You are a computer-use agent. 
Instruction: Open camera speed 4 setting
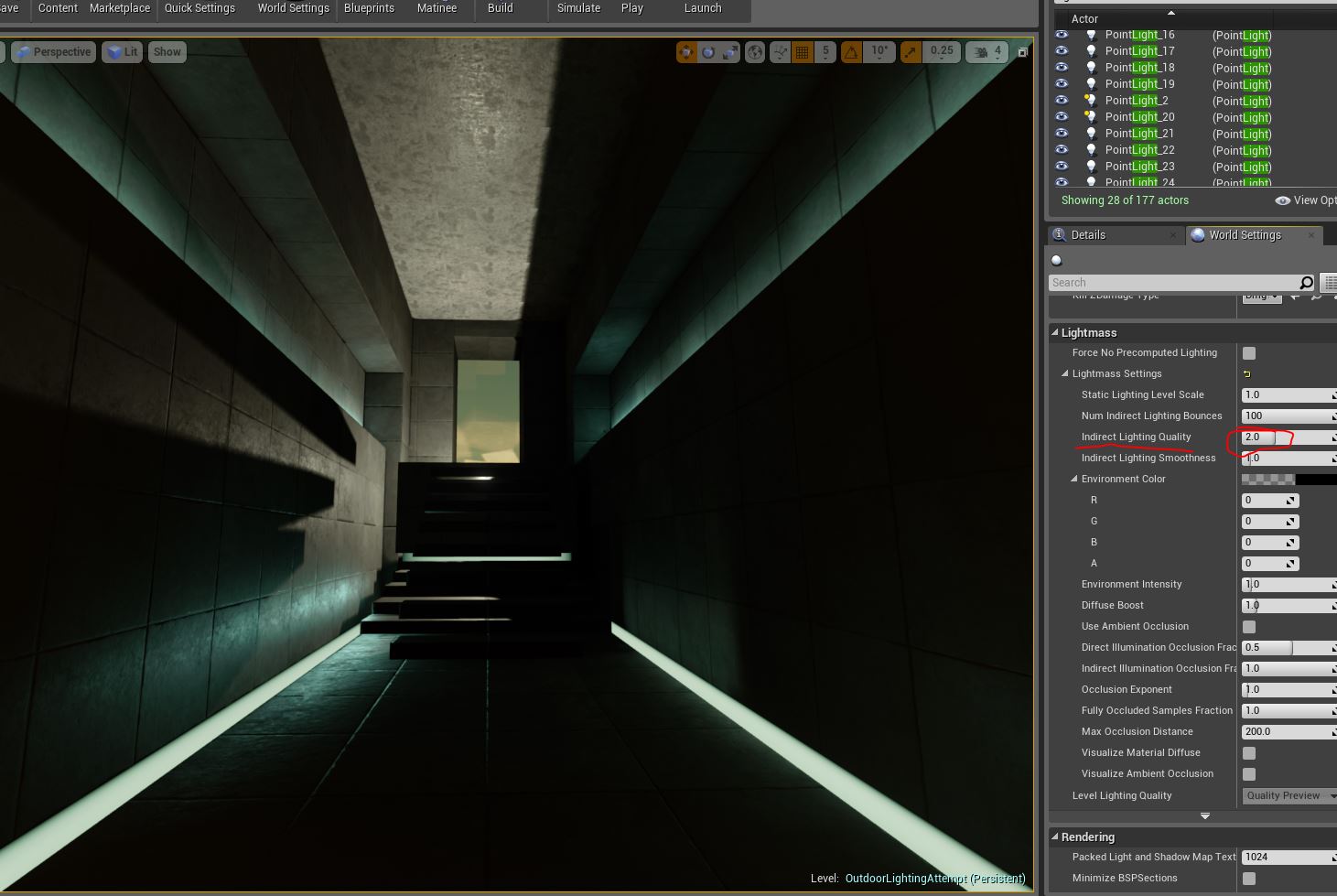988,52
